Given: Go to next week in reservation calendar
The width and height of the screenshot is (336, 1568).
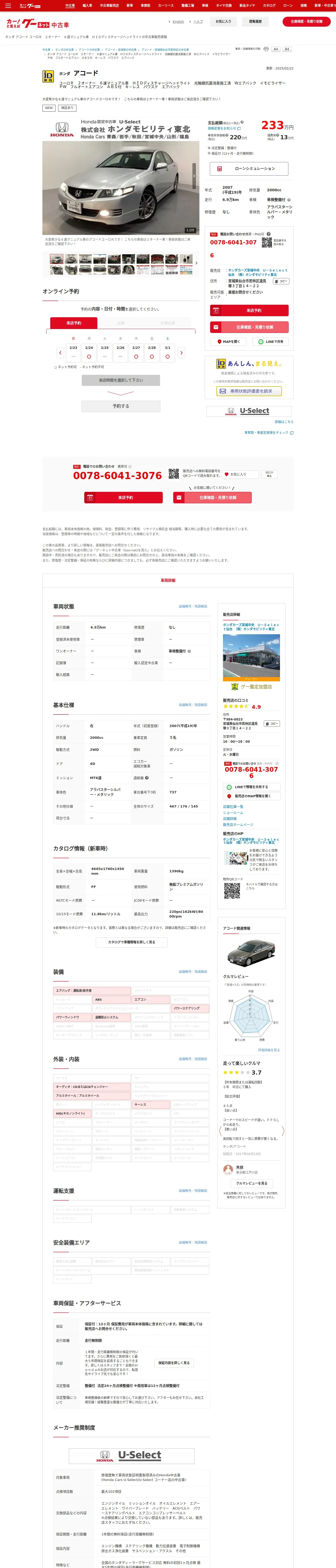Looking at the screenshot, I should point(181,353).
